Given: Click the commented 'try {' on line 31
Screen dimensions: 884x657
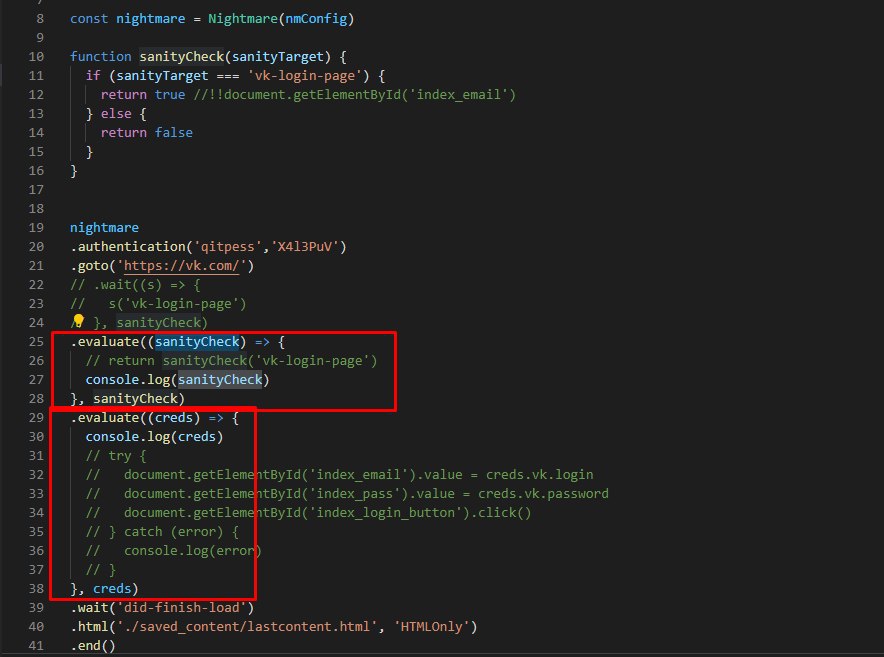Looking at the screenshot, I should click(127, 456).
